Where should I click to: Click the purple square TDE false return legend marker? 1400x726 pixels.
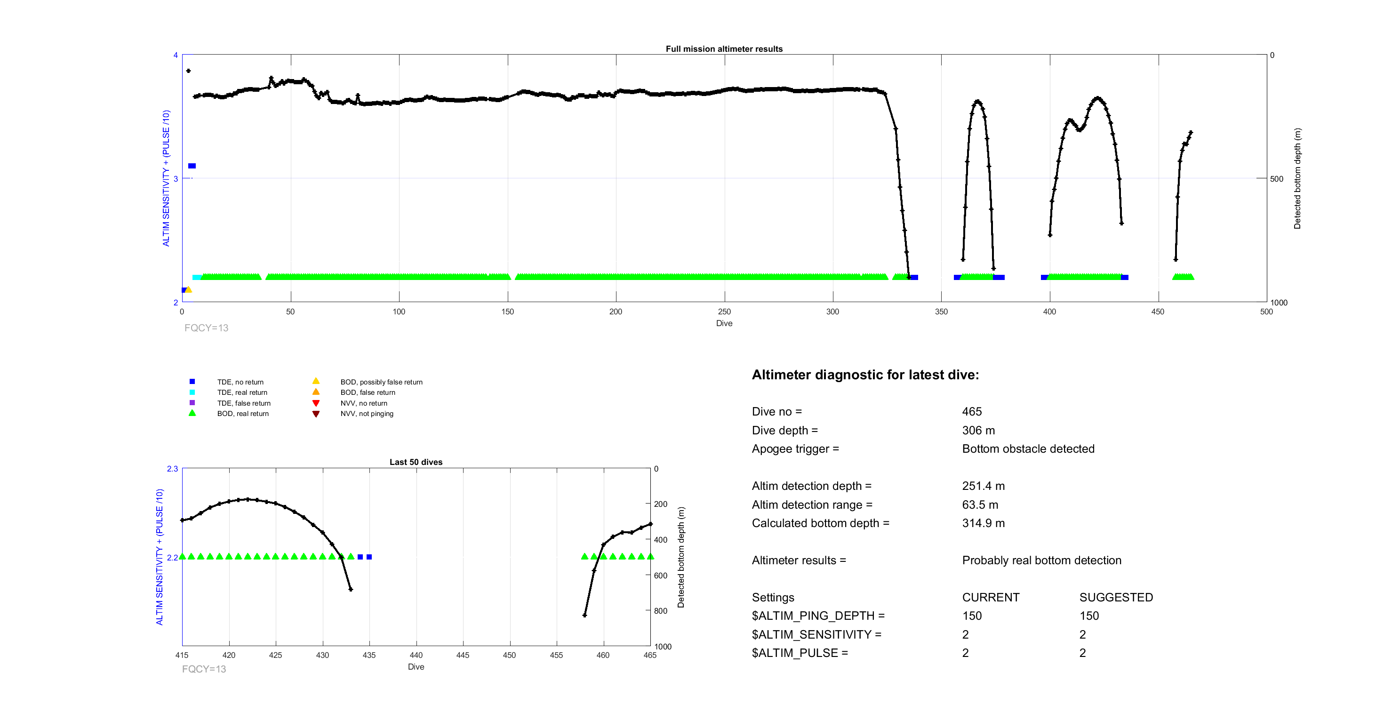(x=192, y=403)
